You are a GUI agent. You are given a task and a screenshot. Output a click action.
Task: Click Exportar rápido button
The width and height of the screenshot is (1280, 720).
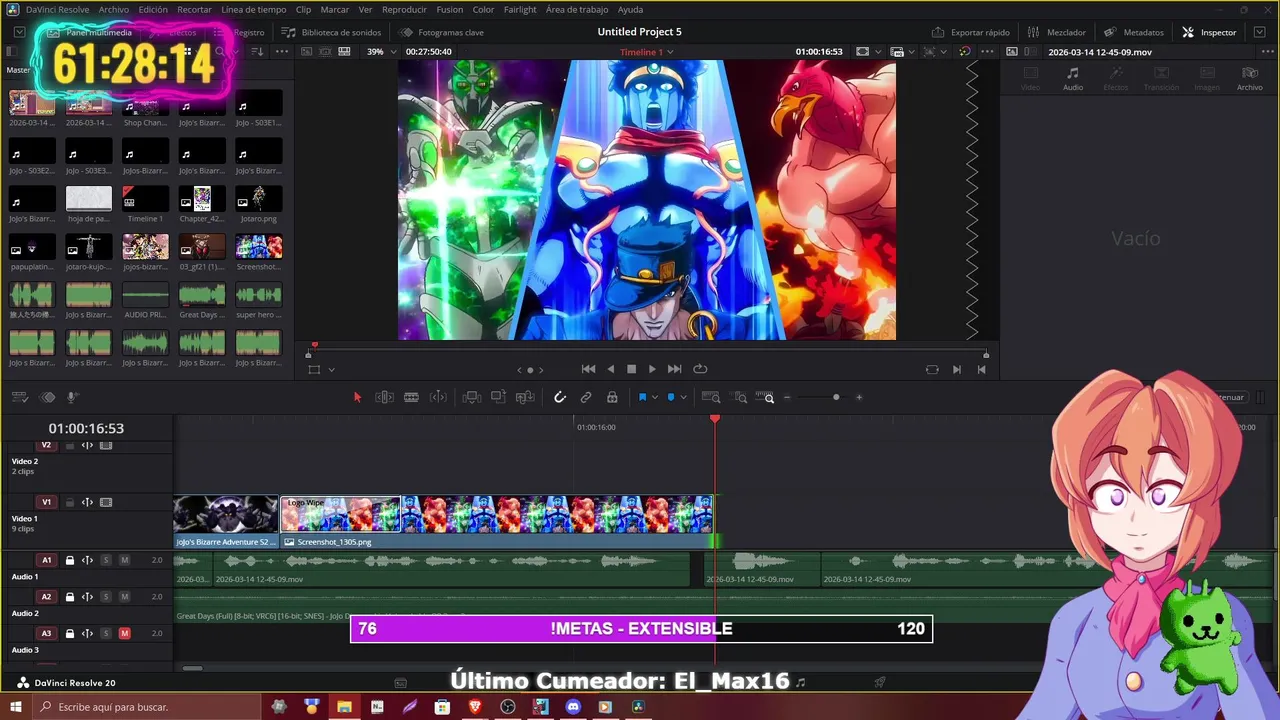(971, 32)
